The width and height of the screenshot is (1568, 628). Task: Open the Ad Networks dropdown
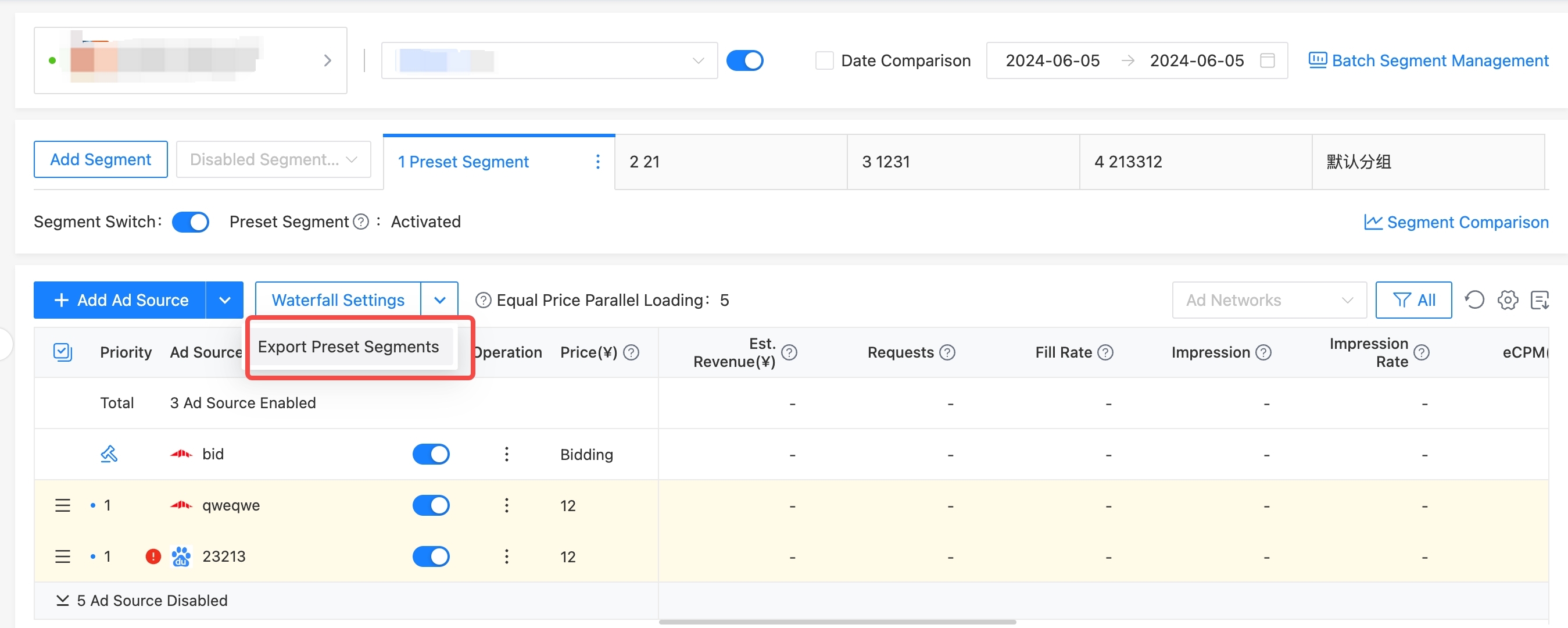1269,299
